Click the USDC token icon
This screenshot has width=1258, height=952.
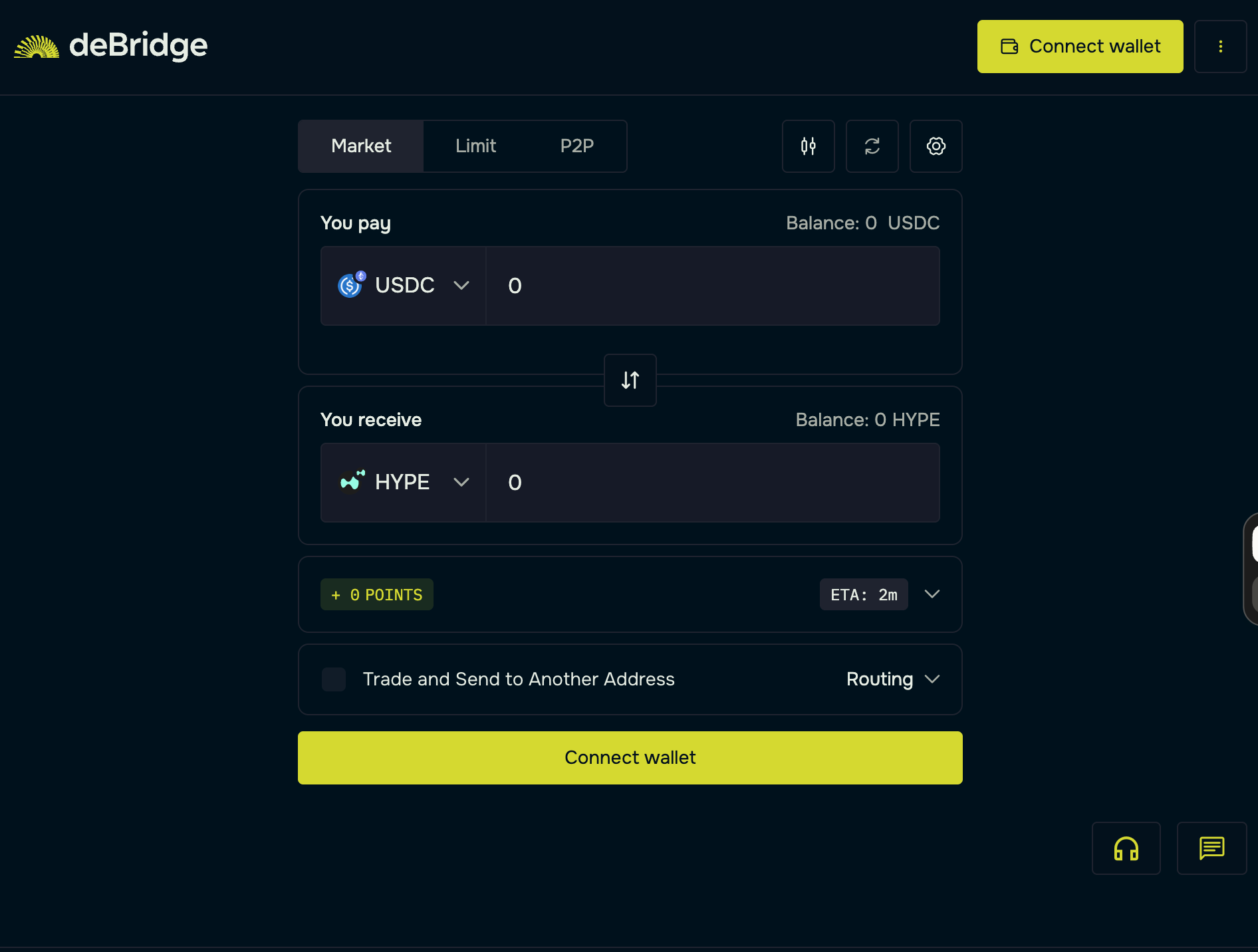(x=351, y=285)
